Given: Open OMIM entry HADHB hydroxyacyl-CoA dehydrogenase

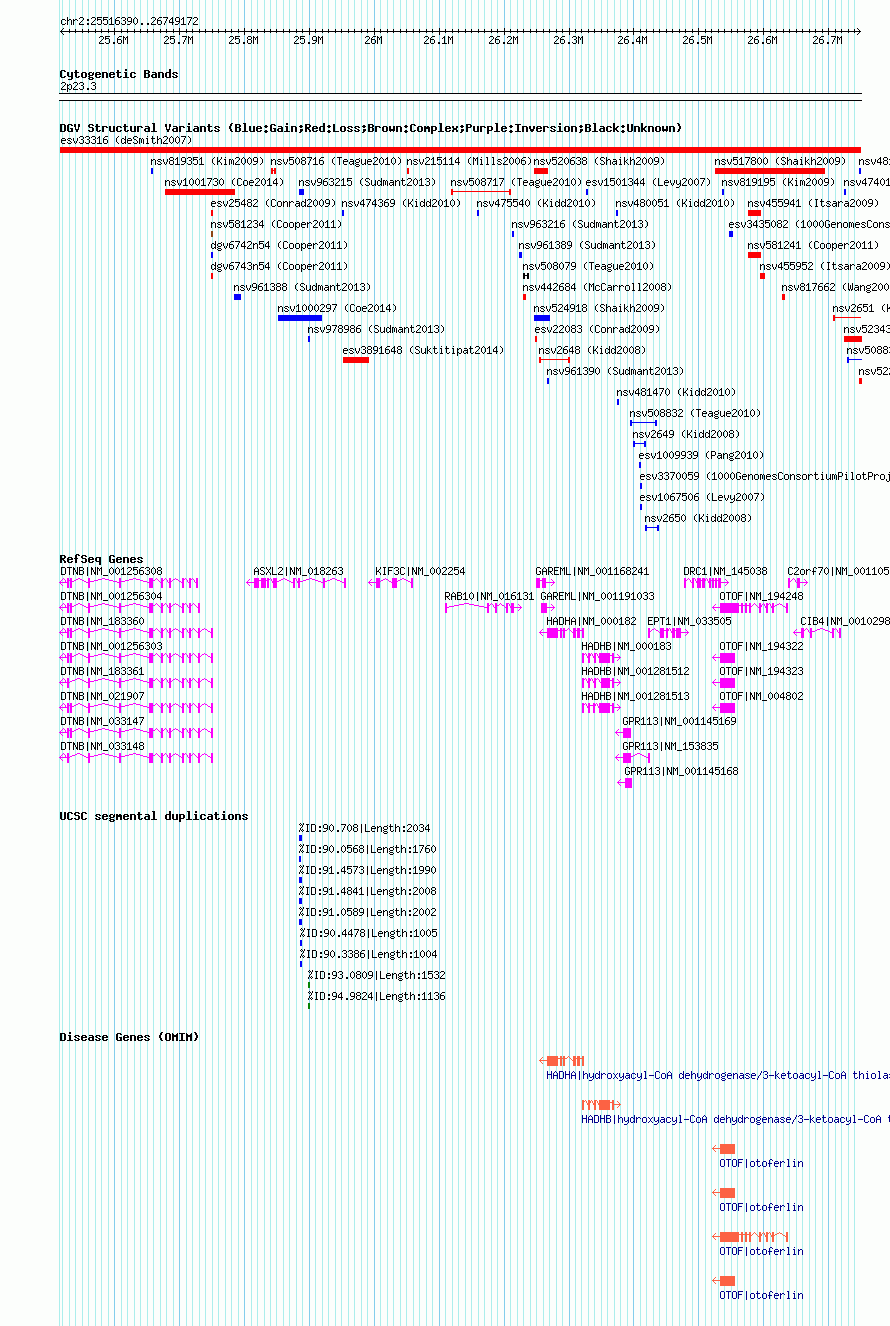Looking at the screenshot, I should click(735, 1119).
